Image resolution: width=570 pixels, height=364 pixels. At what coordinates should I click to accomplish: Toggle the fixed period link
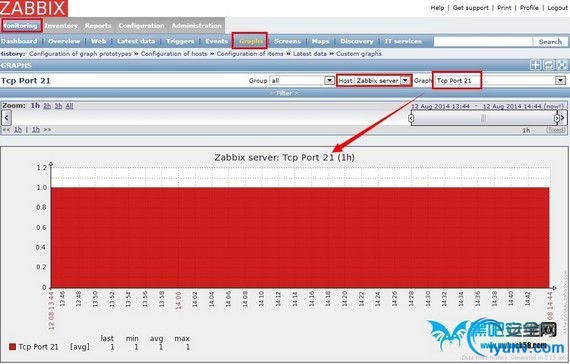[555, 130]
